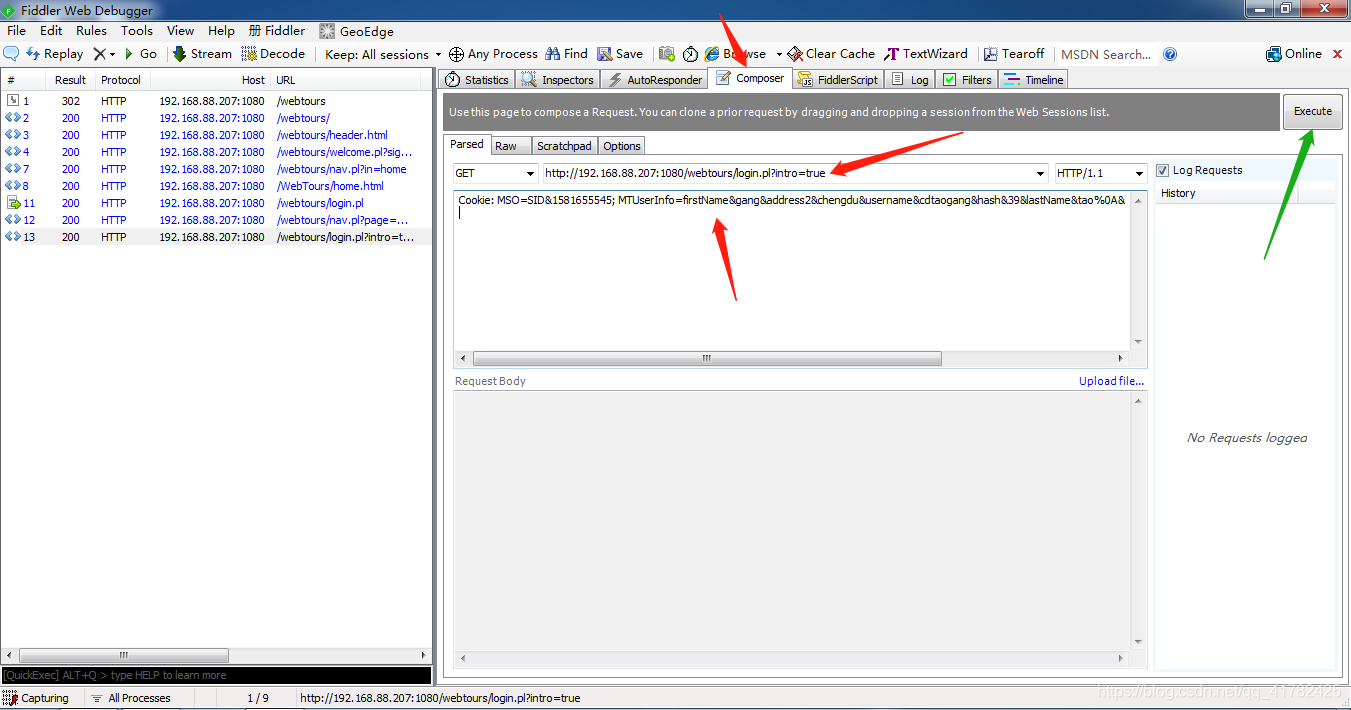The image size is (1351, 710).
Task: Open the File menu
Action: coord(17,31)
